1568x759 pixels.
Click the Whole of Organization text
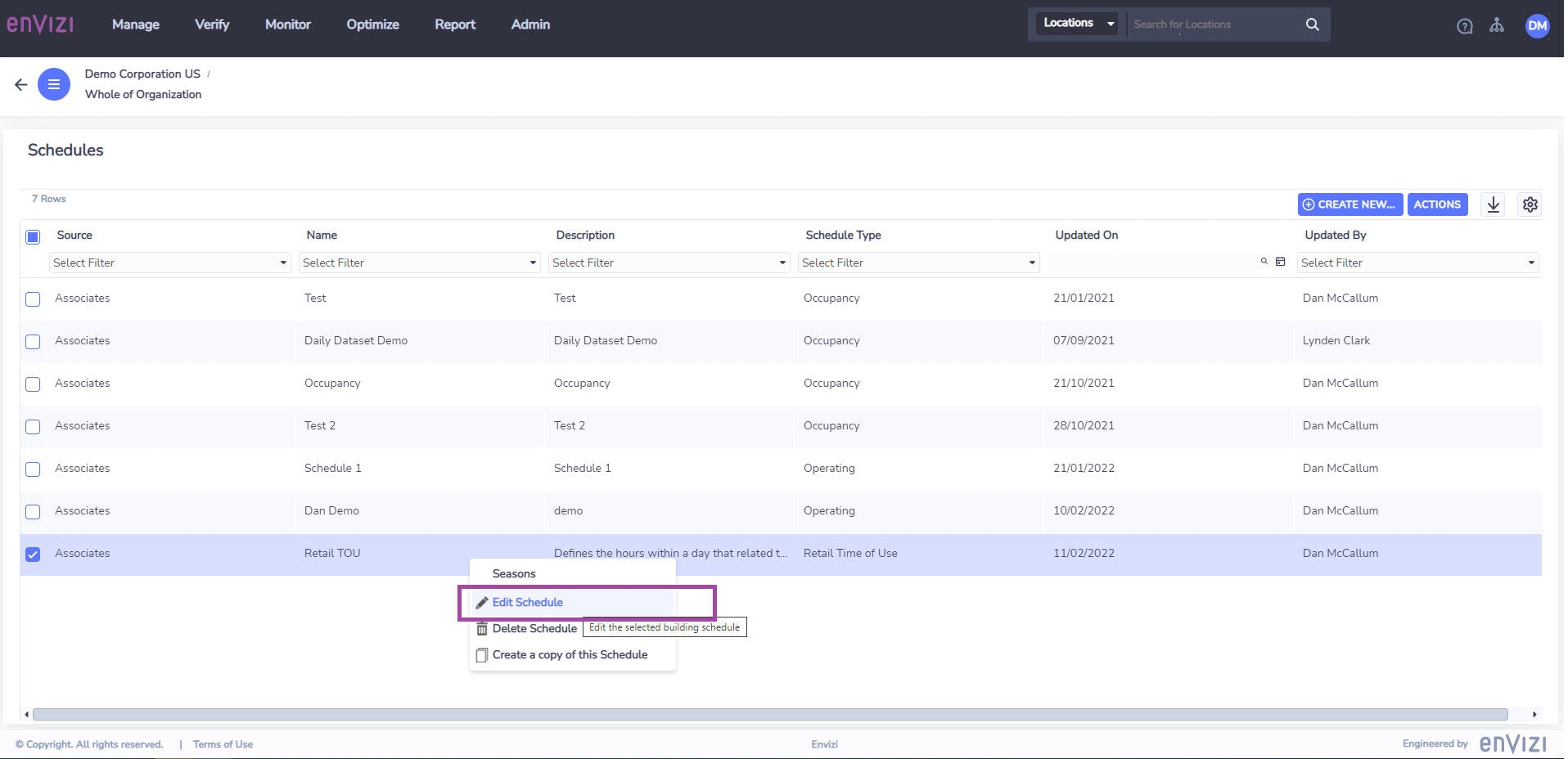click(x=143, y=94)
